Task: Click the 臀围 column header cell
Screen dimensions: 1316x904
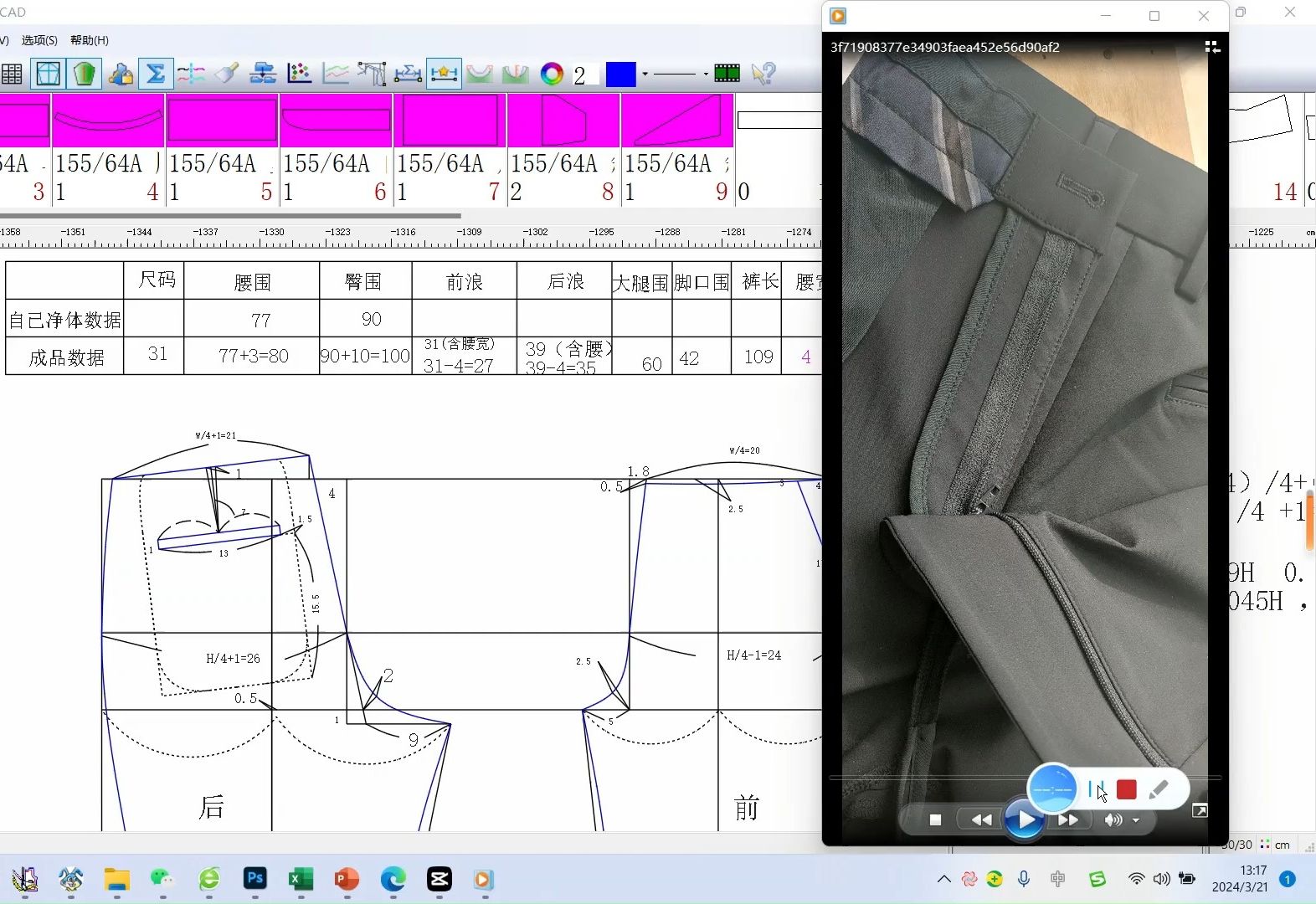Action: click(365, 281)
